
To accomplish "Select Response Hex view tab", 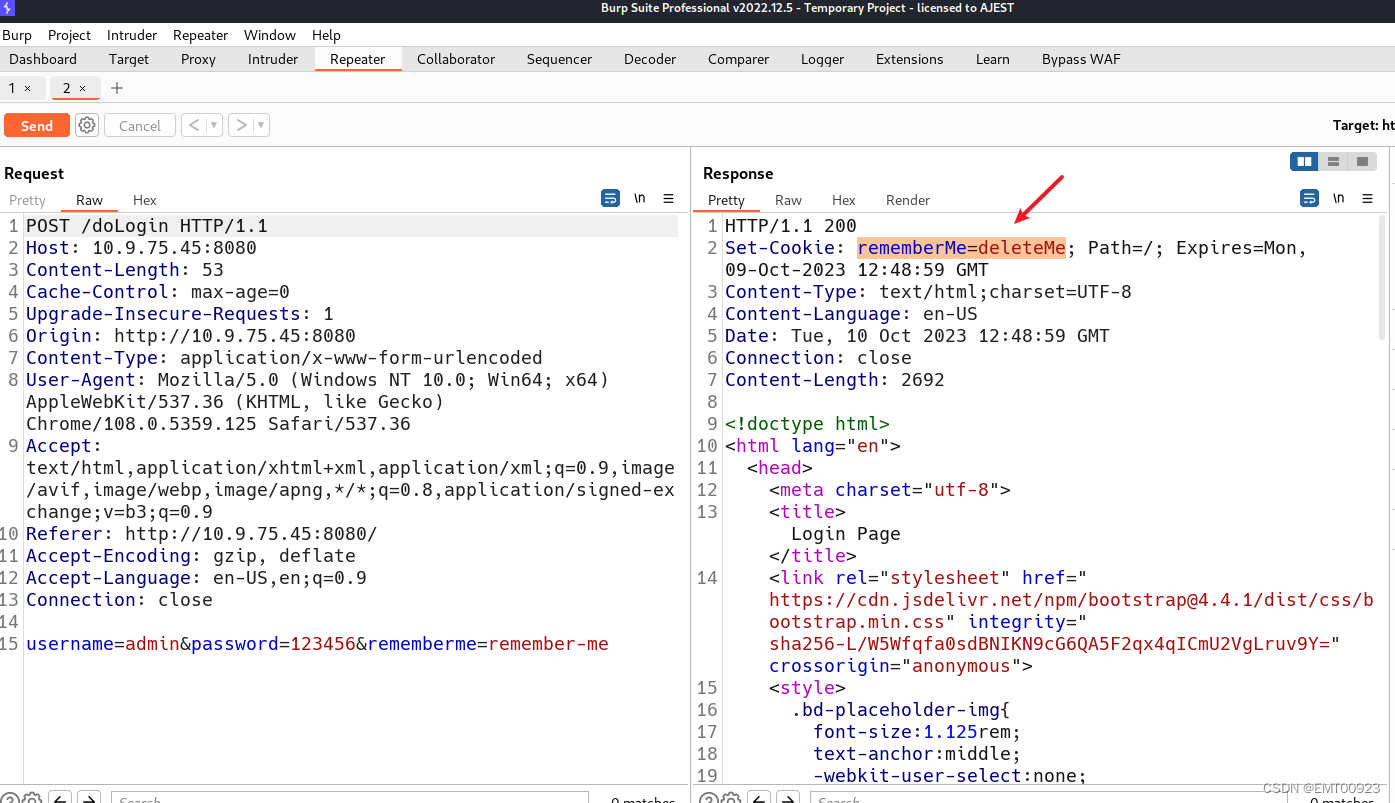I will (x=844, y=200).
